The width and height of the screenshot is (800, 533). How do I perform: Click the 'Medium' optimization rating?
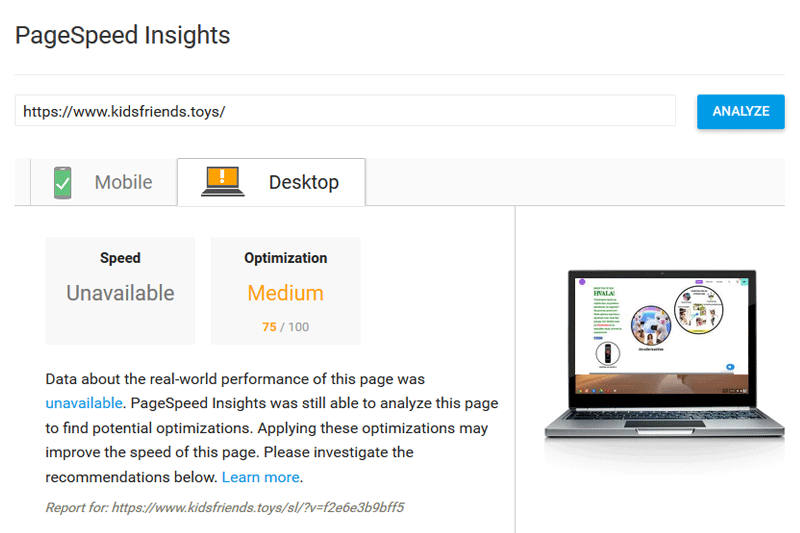coord(285,293)
